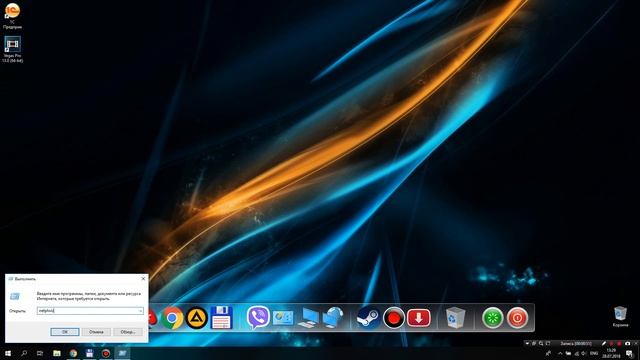Click the recorder bar pencil draw icon
The image size is (640, 360).
[x=604, y=344]
